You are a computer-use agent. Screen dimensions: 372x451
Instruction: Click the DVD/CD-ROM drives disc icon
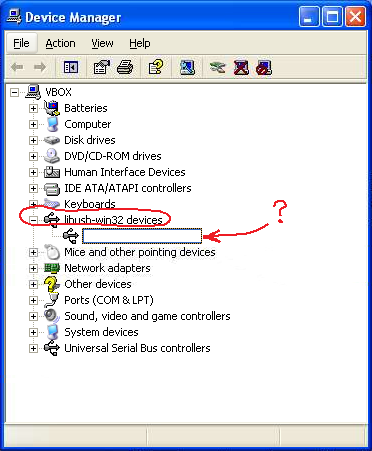52,156
